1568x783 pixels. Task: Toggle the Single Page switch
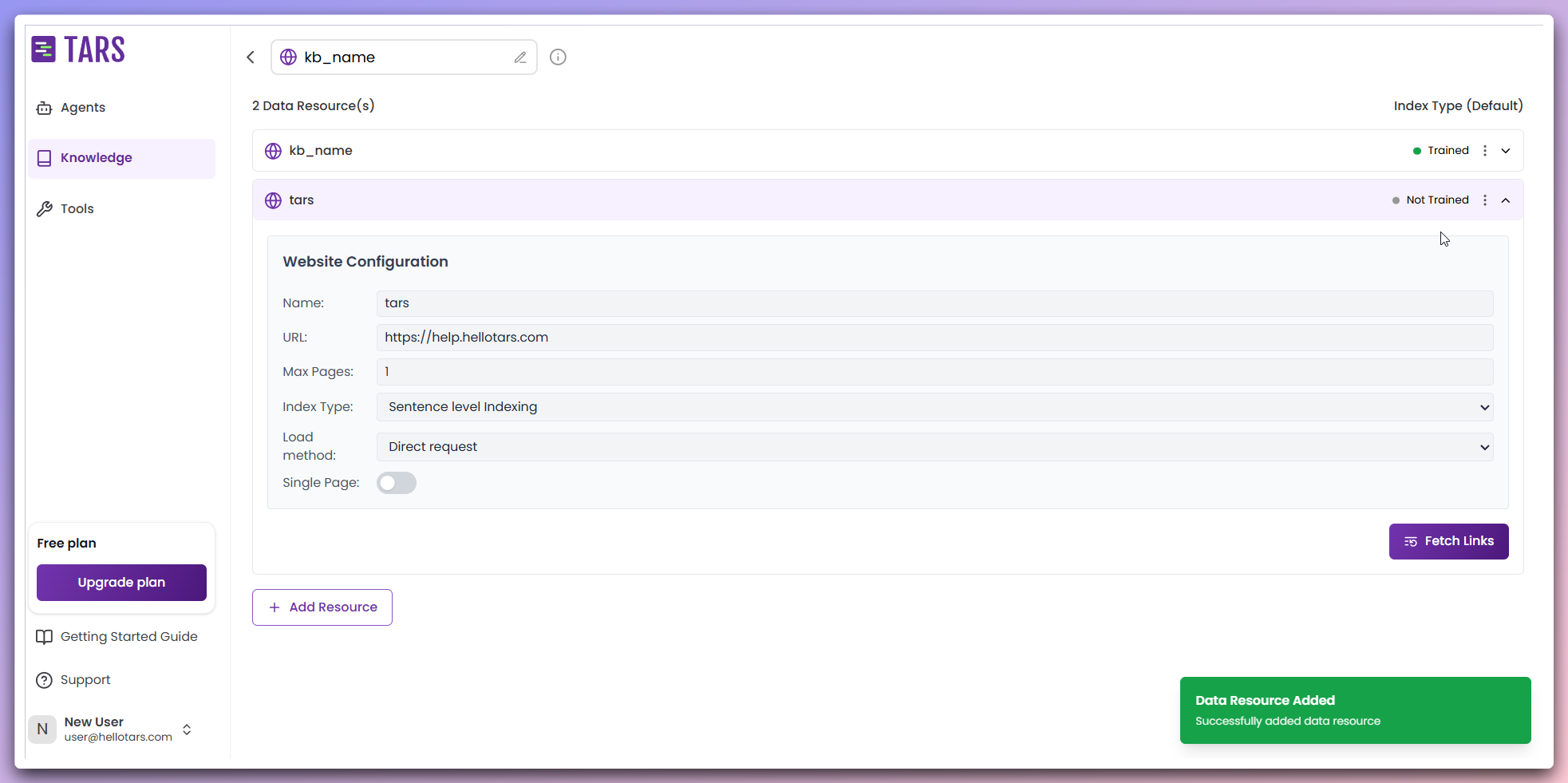coord(397,483)
